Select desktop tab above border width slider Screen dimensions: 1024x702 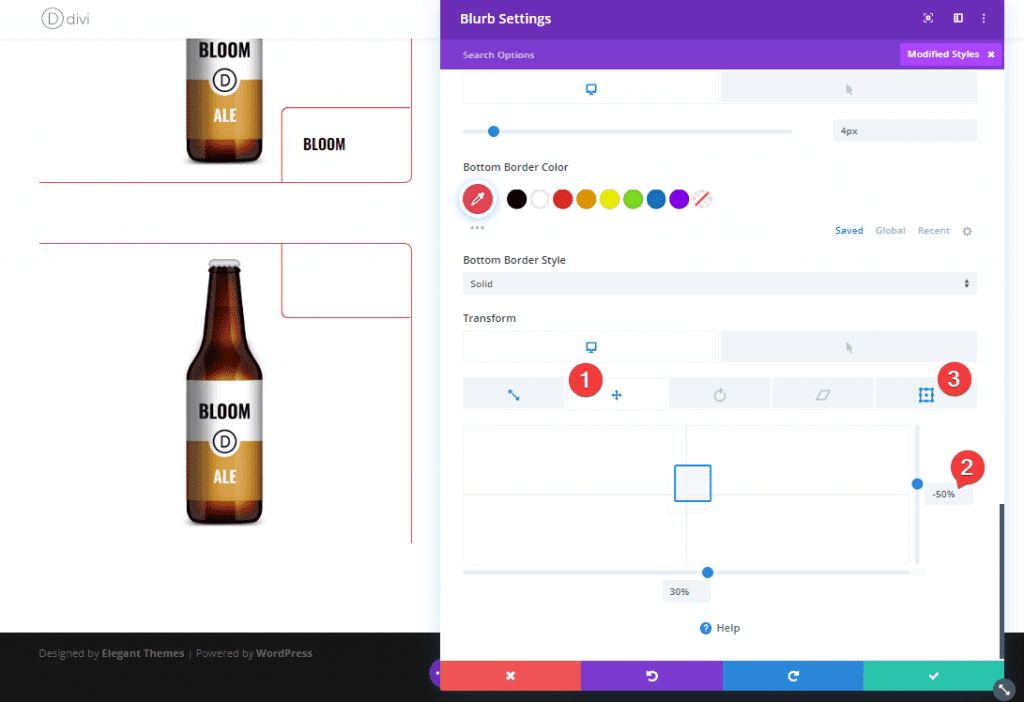[x=590, y=89]
